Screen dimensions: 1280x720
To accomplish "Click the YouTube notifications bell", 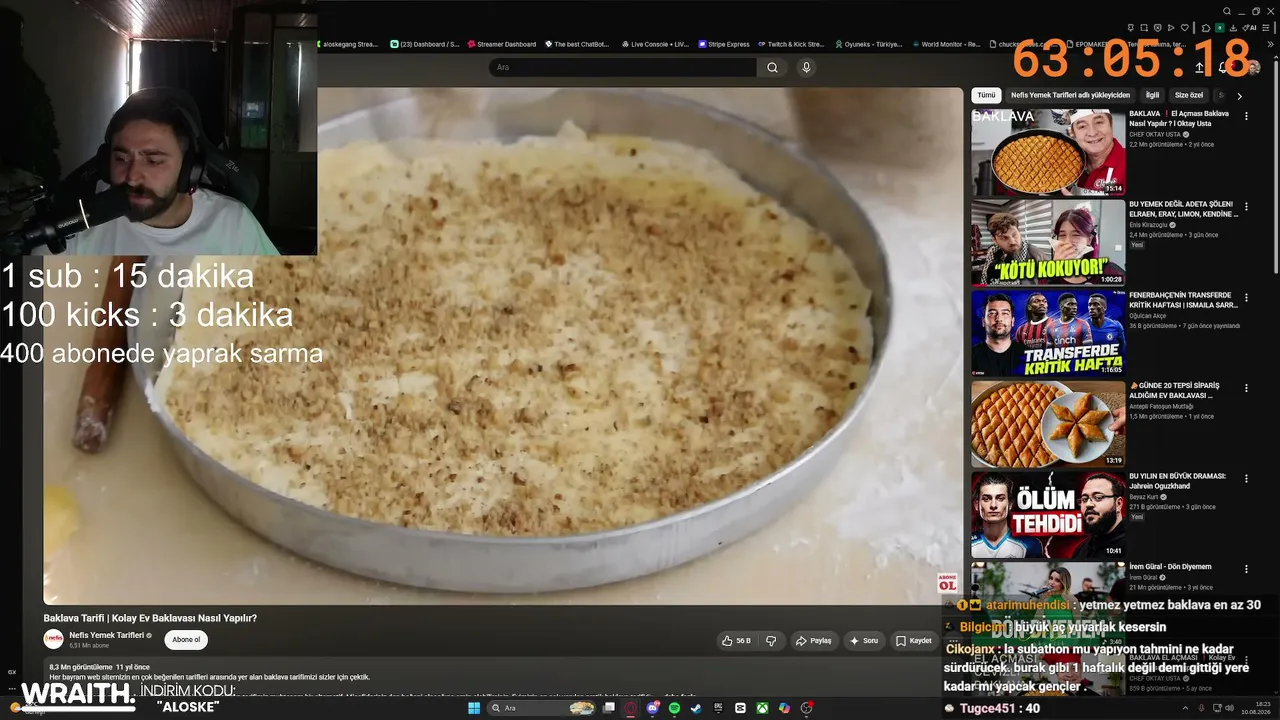I will (1223, 68).
